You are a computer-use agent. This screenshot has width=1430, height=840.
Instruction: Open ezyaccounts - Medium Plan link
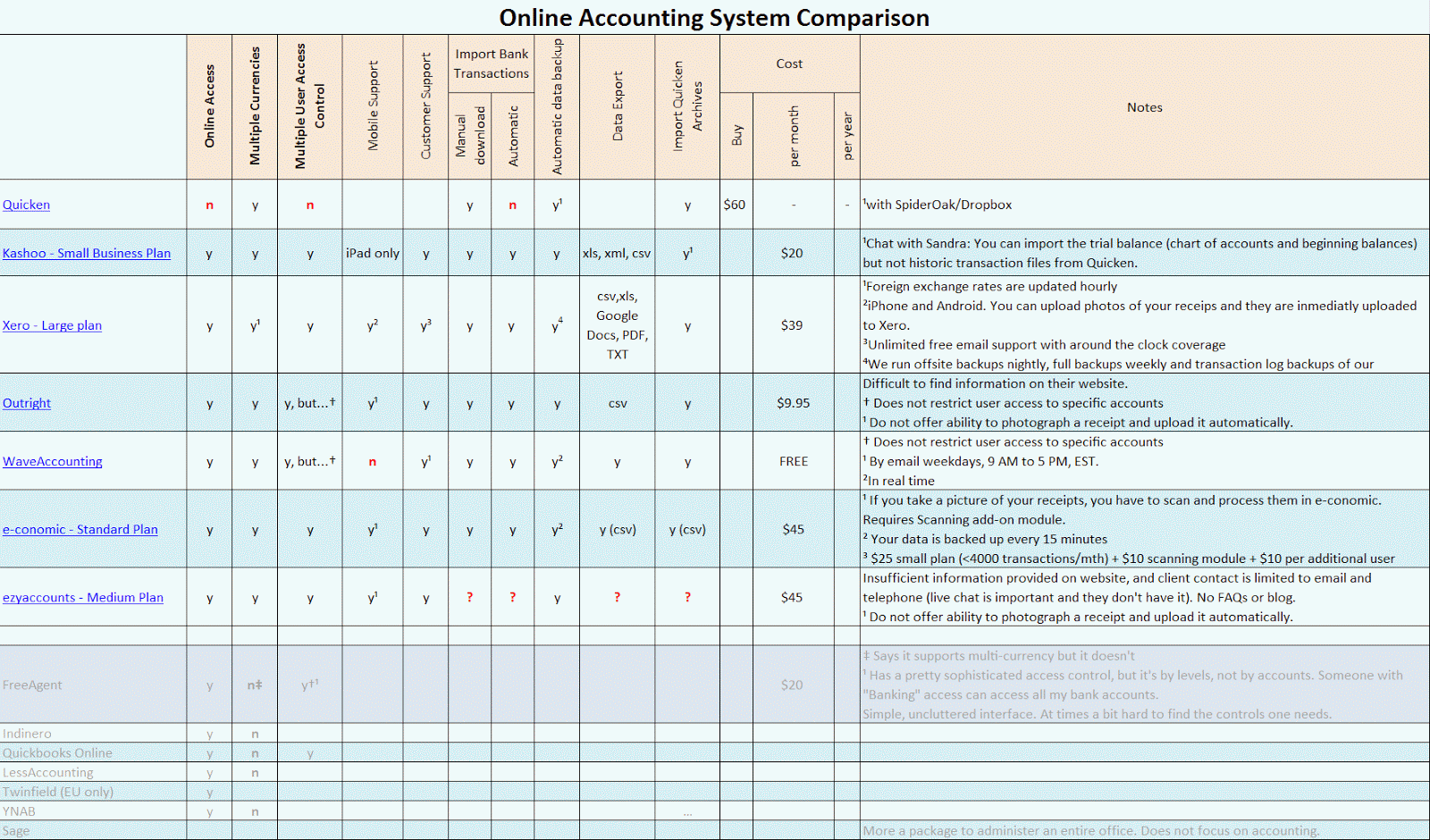(83, 597)
